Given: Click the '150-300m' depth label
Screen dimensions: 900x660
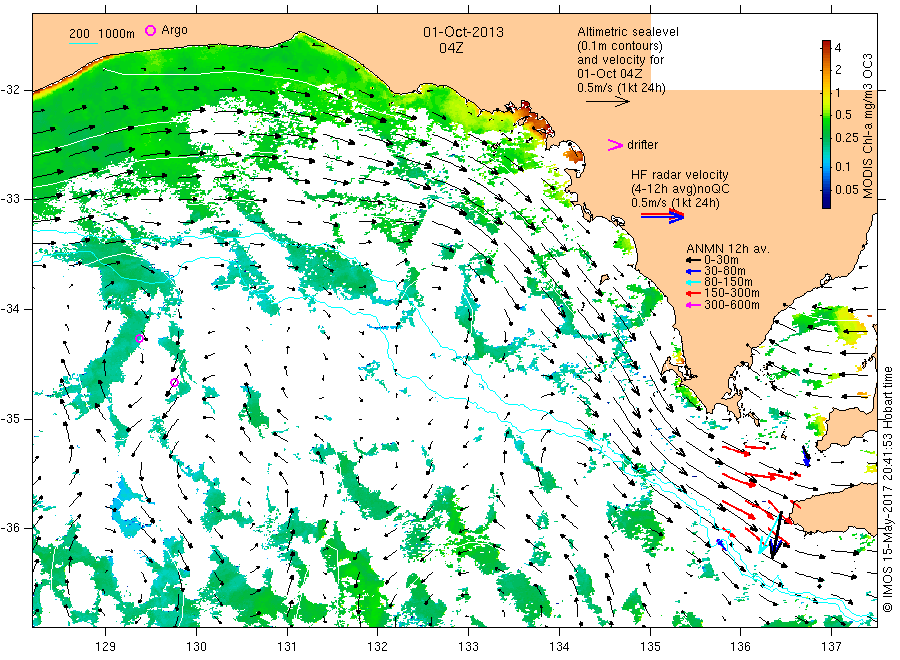Looking at the screenshot, I should coord(732,293).
